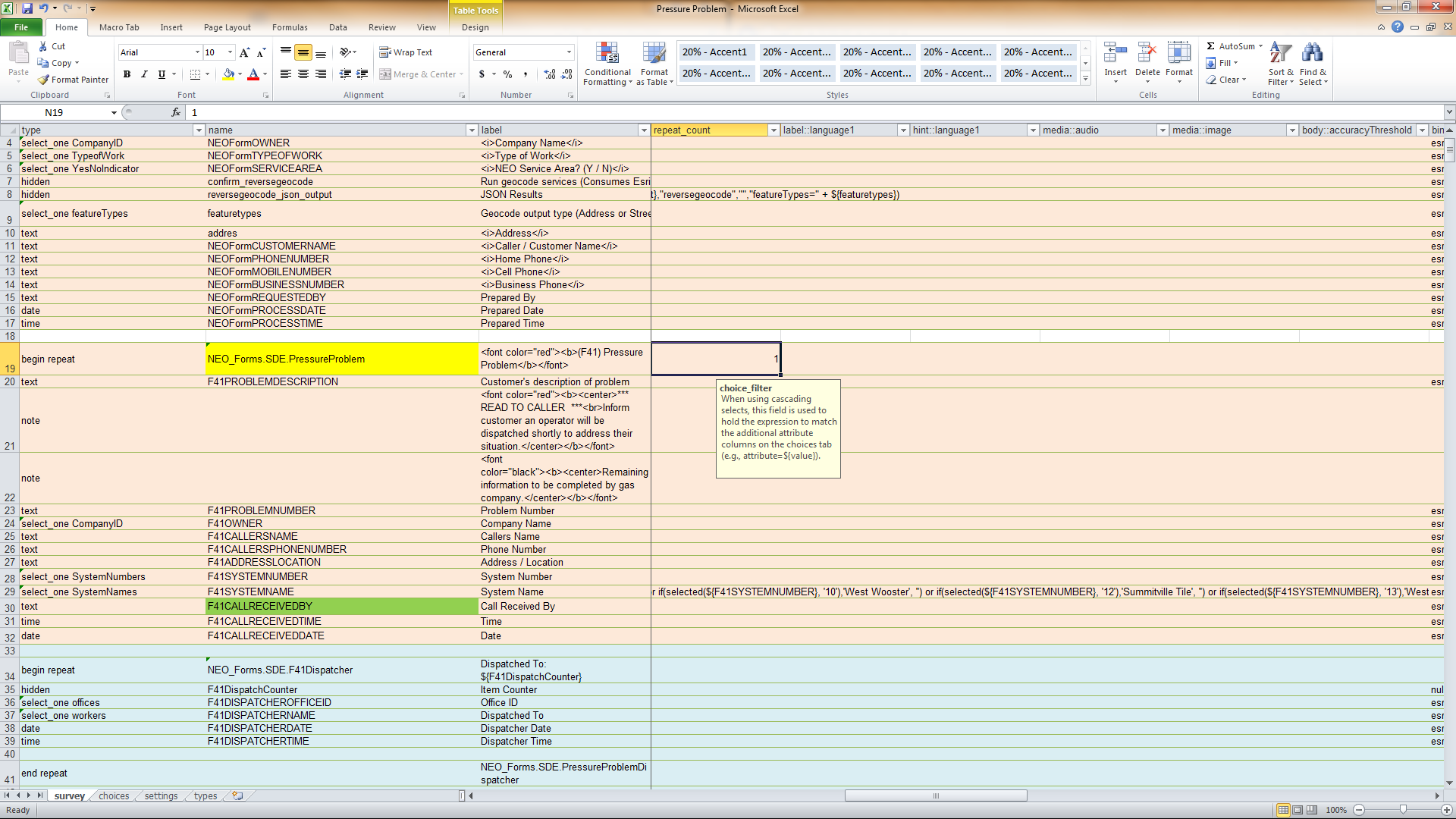Toggle Bold formatting
The height and width of the screenshot is (819, 1456).
tap(127, 74)
